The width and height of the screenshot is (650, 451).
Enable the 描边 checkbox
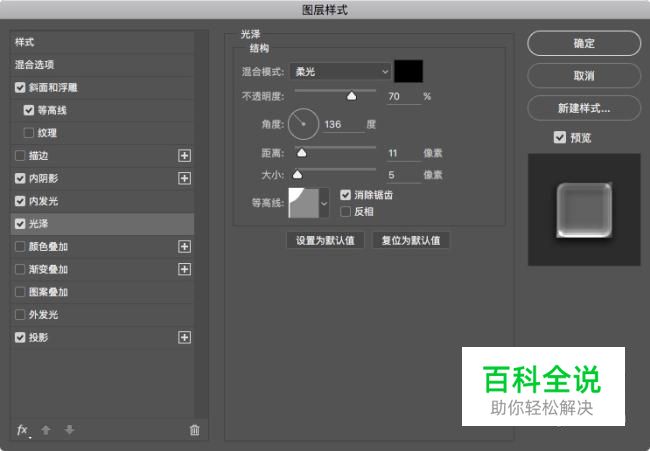20,156
